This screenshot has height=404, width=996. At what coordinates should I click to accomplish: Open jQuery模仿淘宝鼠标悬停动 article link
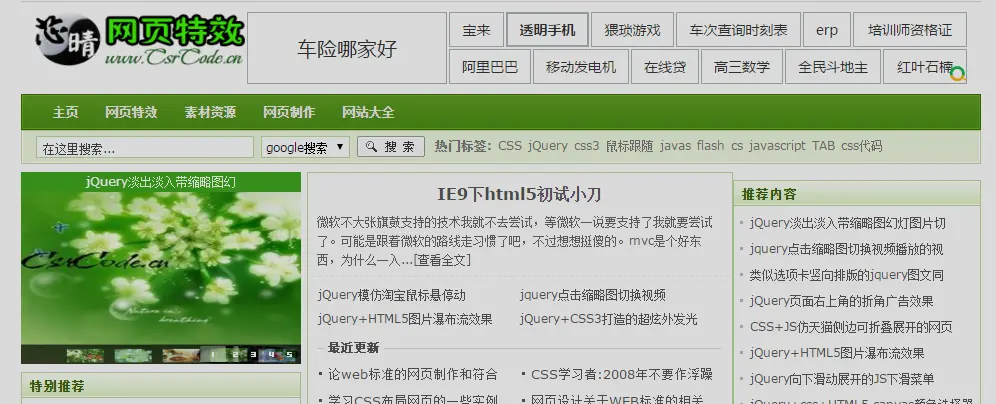pos(391,295)
